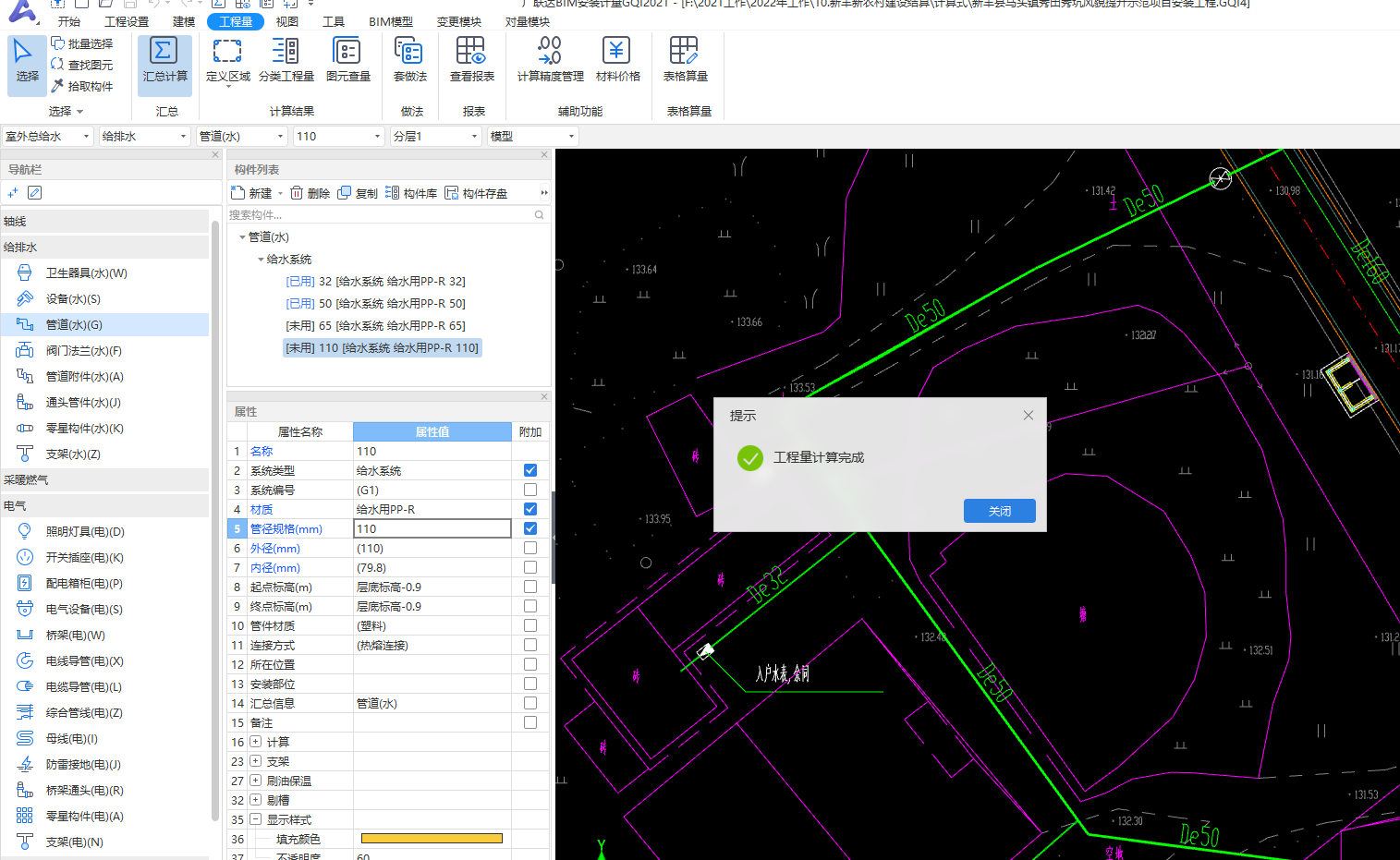Select 通头管件(水)(J) category
The height and width of the screenshot is (860, 1400).
(83, 402)
